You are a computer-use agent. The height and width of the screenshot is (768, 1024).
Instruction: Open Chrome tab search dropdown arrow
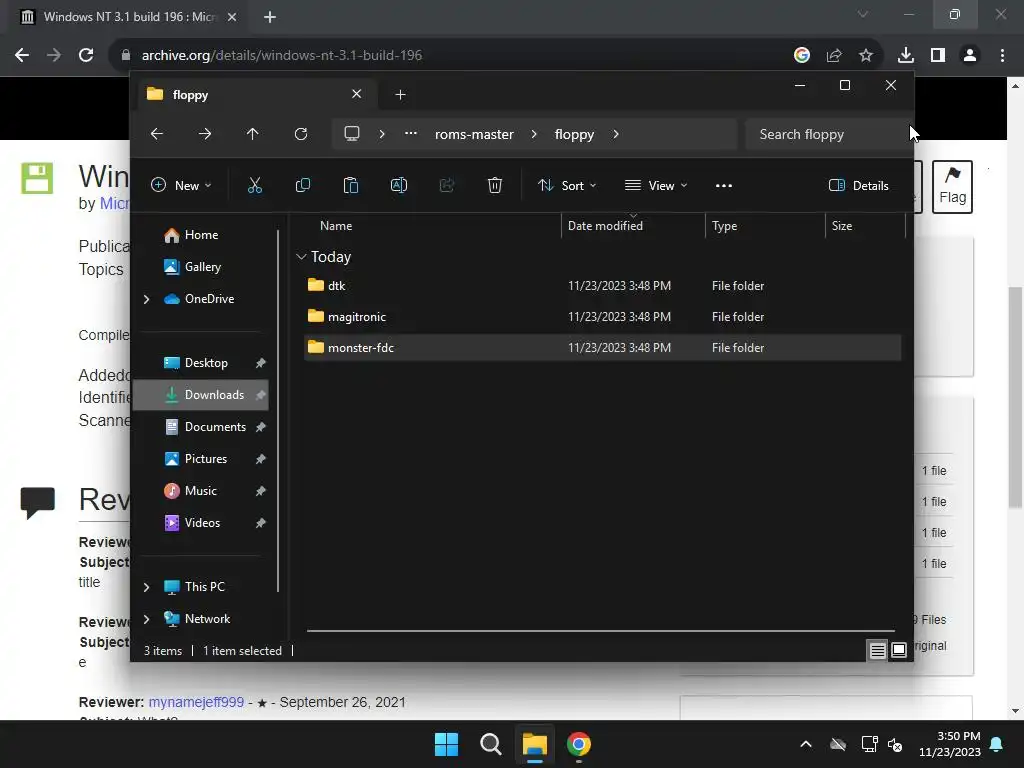pyautogui.click(x=863, y=14)
